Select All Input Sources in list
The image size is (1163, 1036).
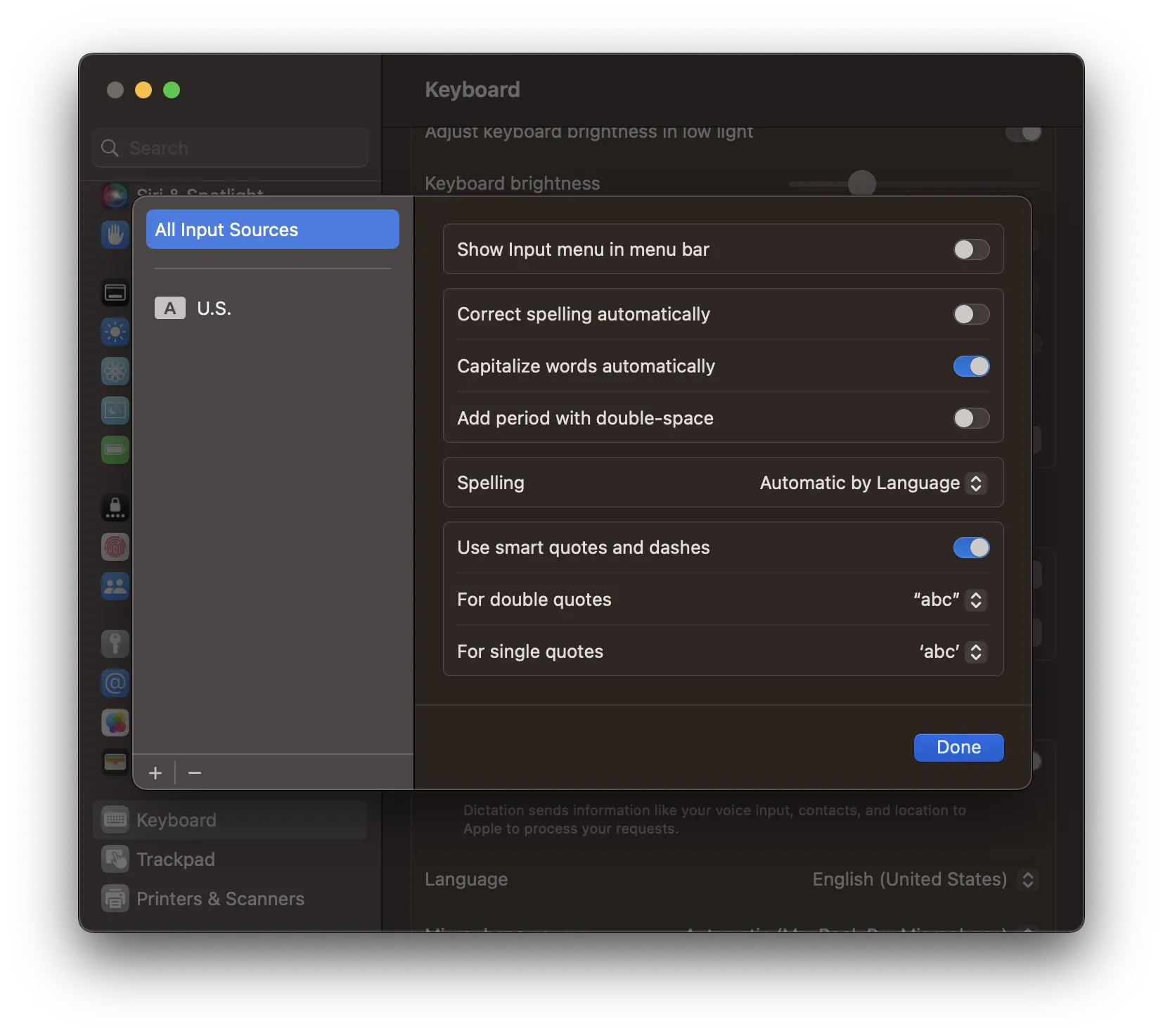[273, 229]
